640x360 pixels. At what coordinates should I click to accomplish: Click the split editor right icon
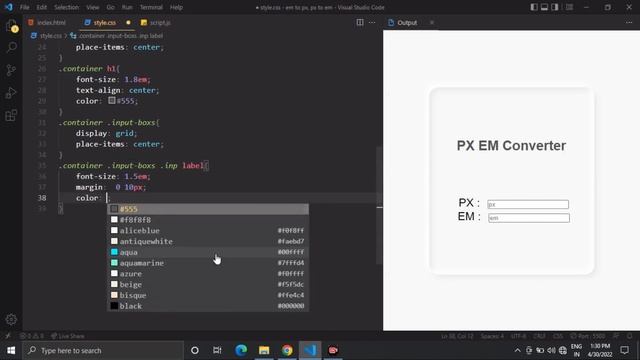click(x=360, y=22)
